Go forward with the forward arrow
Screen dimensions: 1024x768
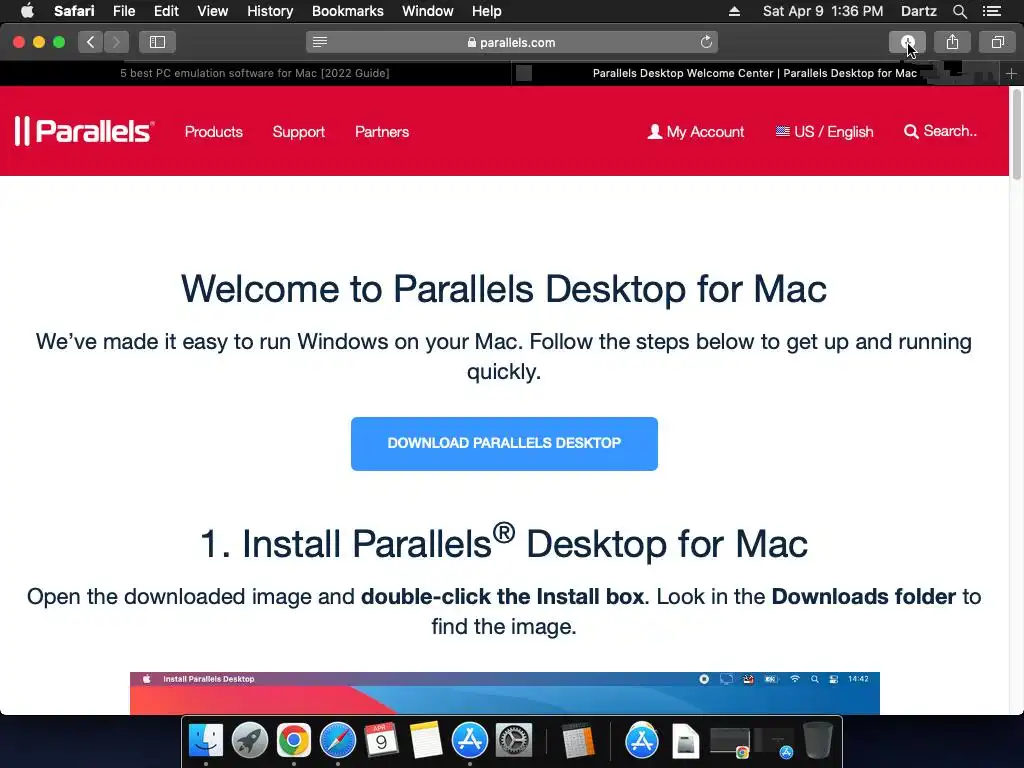[x=116, y=42]
